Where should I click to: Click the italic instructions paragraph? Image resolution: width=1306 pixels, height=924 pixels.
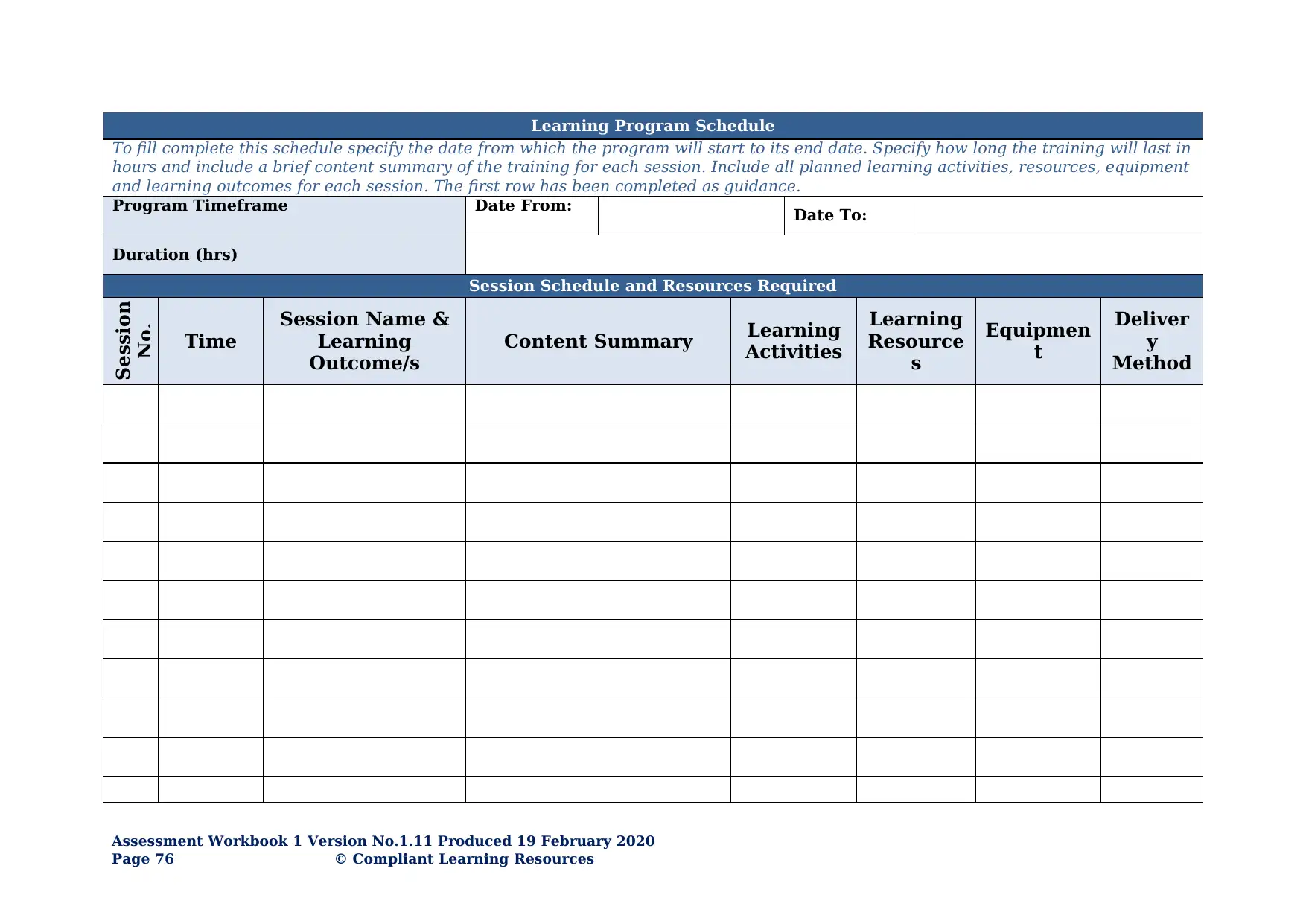pos(652,168)
